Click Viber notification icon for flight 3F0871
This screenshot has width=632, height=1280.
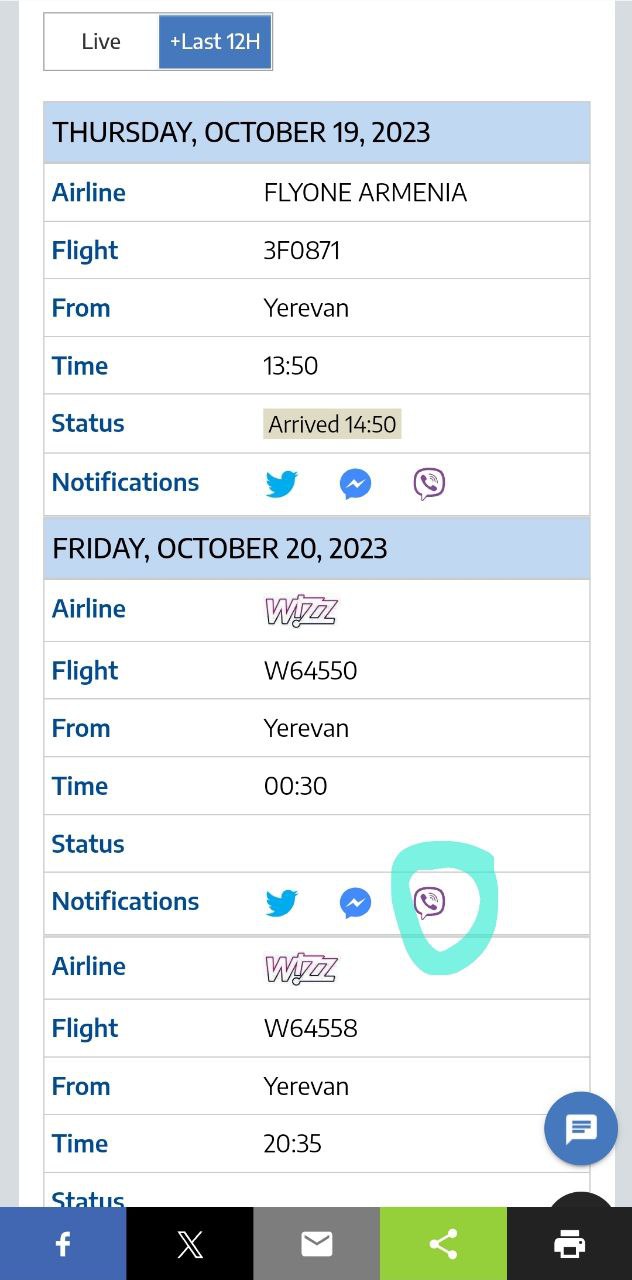tap(429, 484)
